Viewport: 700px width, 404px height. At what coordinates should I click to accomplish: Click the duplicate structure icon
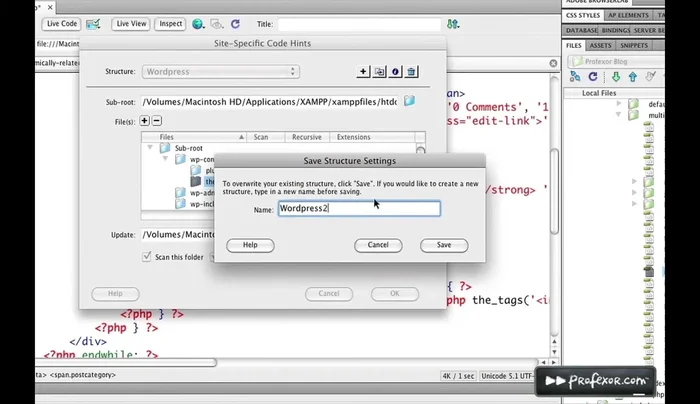point(380,72)
